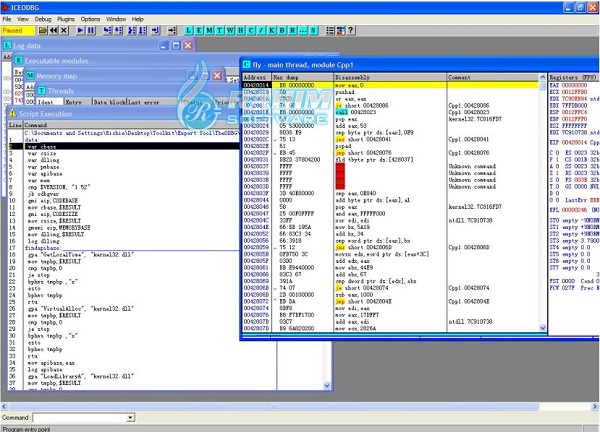Select highlighted address 00428014 row
This screenshot has height=432, width=600.
(256, 86)
